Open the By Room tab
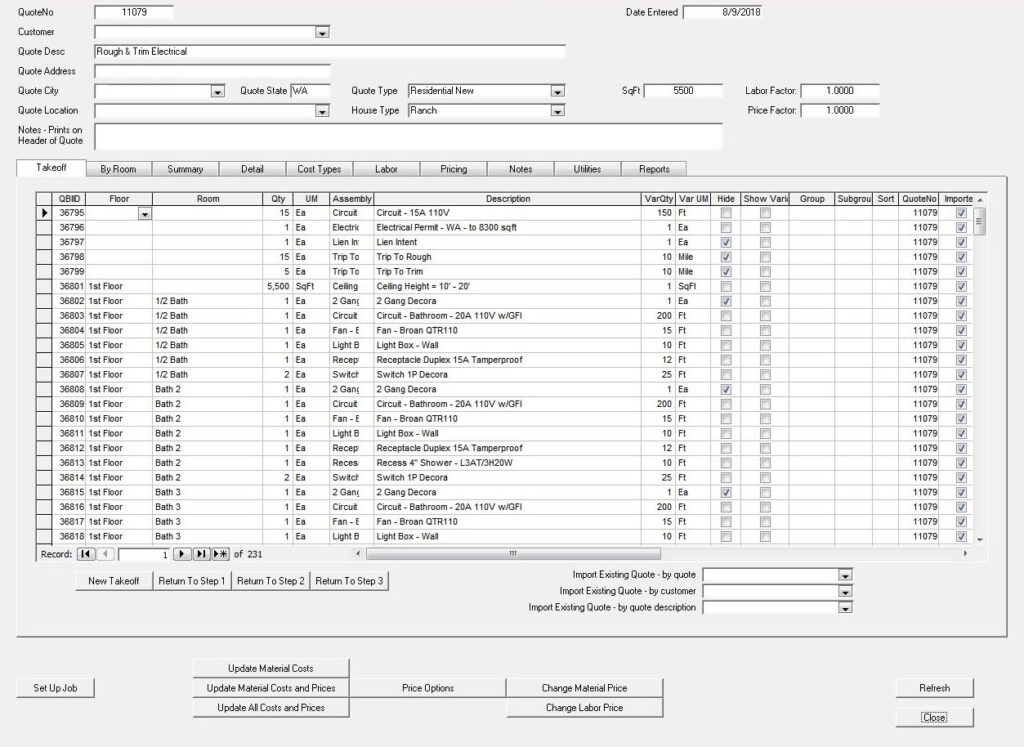The image size is (1024, 747). tap(118, 169)
